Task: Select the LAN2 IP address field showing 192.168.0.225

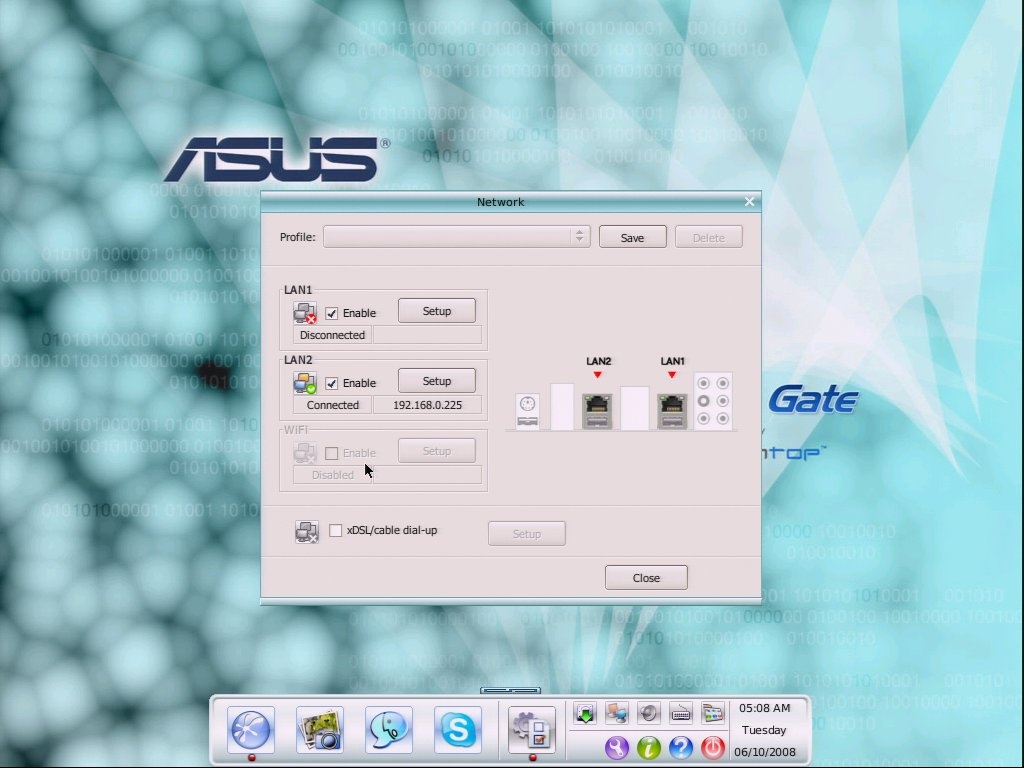Action: pyautogui.click(x=428, y=405)
